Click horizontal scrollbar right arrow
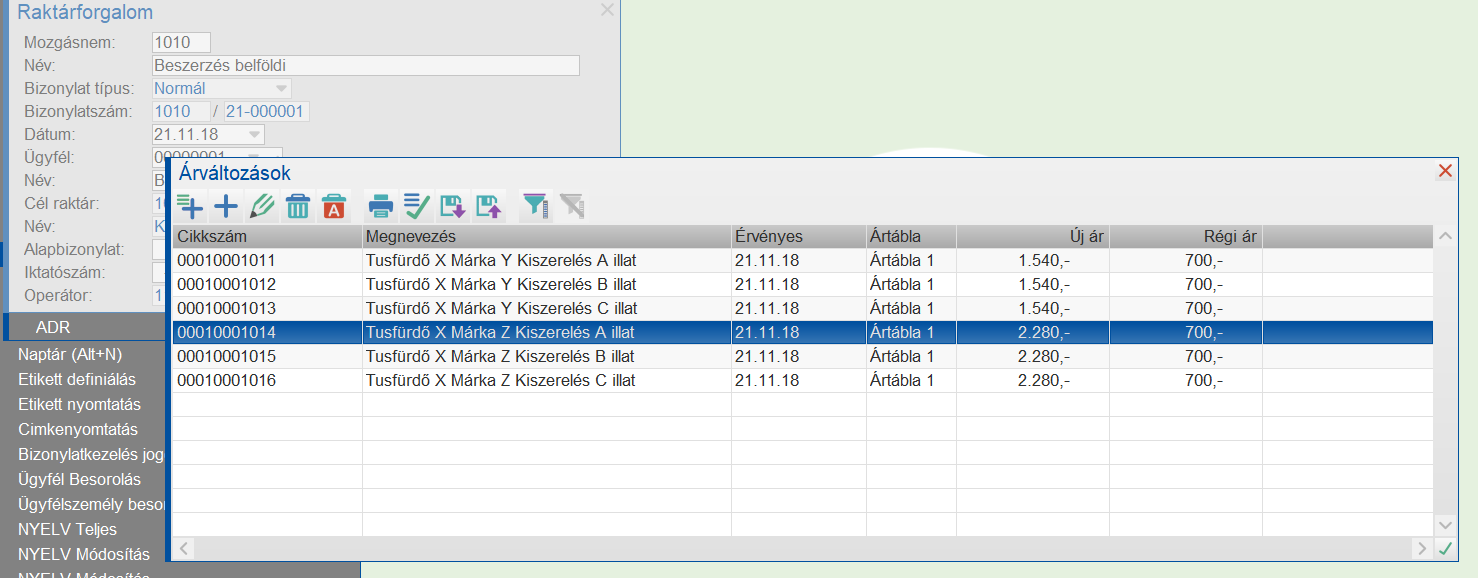 [x=1422, y=548]
